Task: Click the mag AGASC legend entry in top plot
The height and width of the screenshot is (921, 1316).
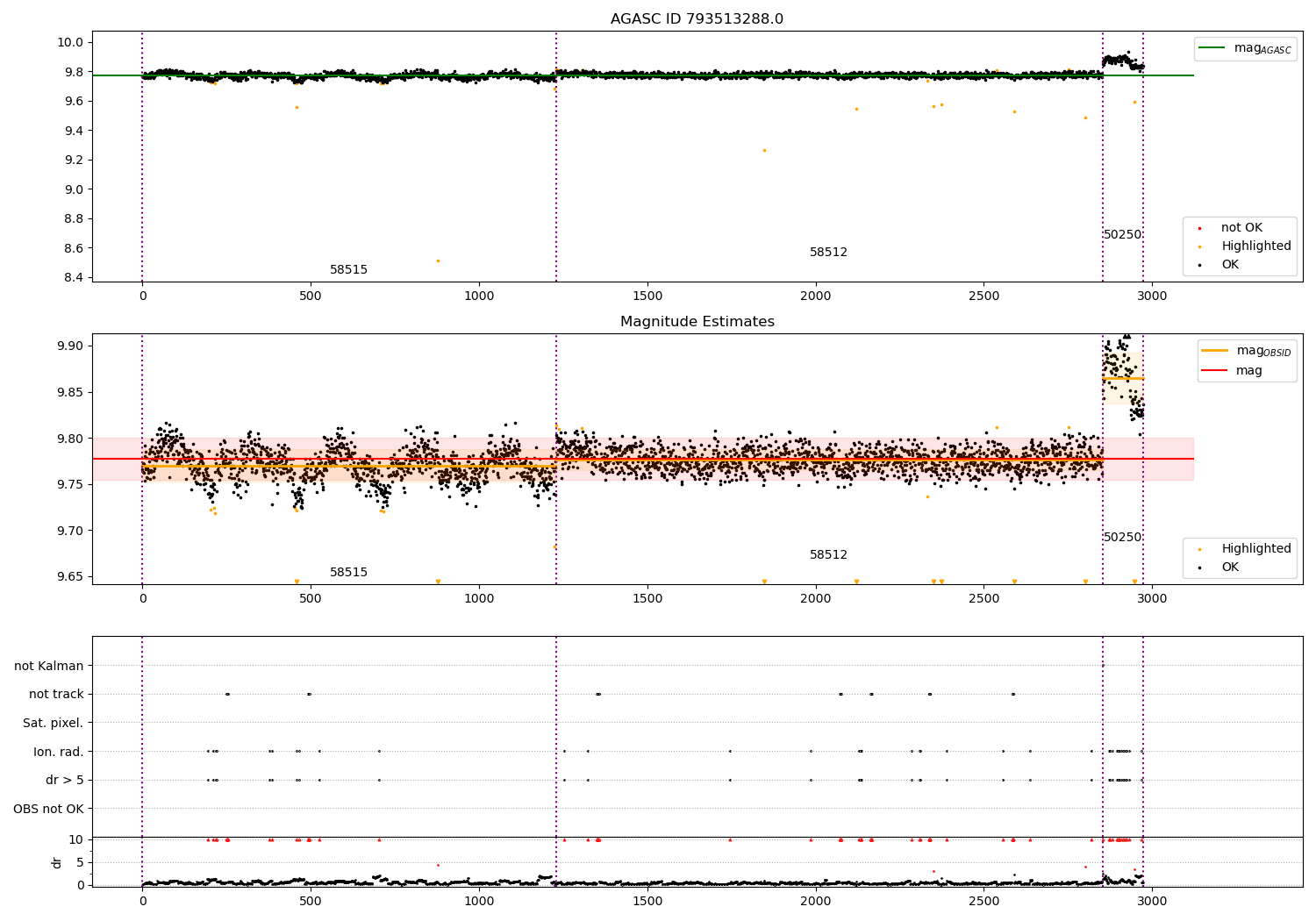Action: 1246,48
